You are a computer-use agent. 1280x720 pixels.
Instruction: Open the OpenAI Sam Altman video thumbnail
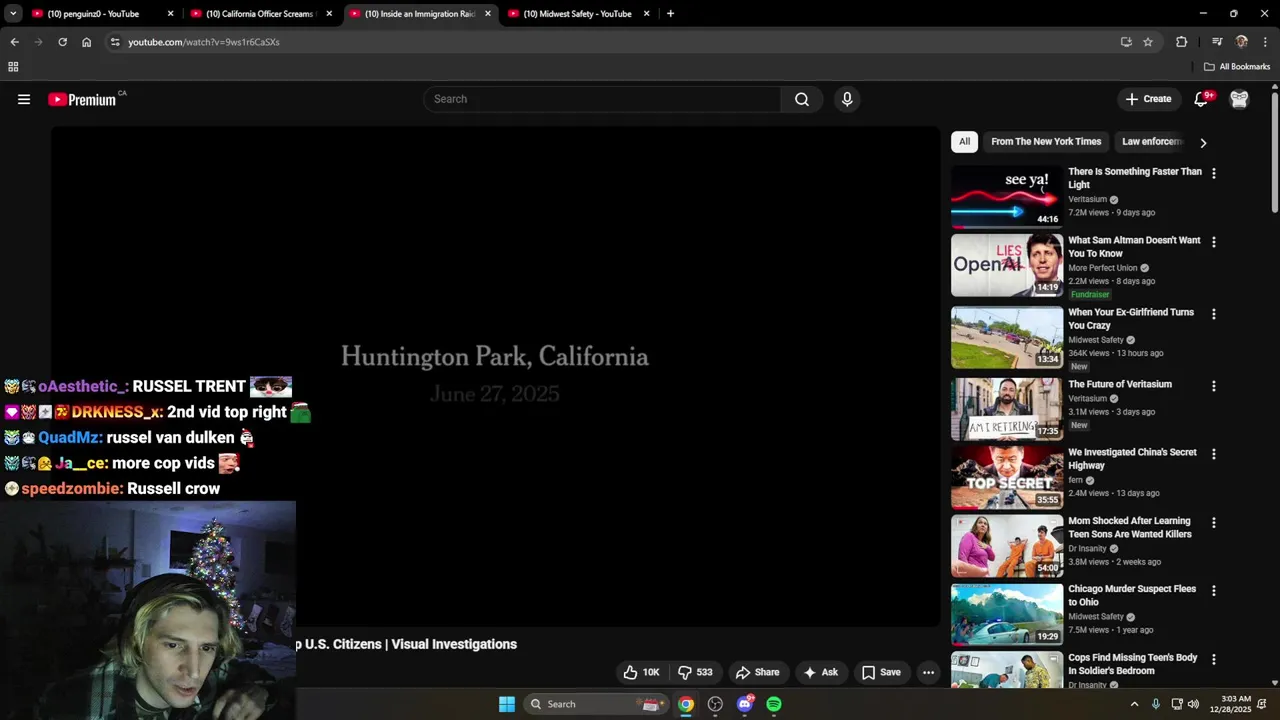tap(1007, 265)
